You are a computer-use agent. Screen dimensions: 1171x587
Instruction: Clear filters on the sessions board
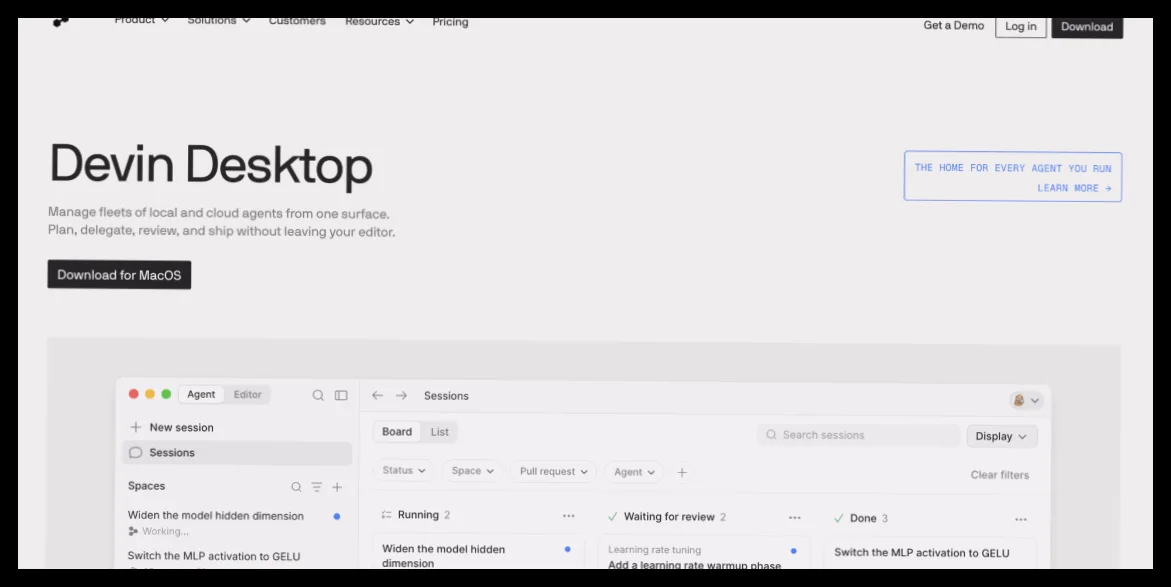coord(1000,475)
